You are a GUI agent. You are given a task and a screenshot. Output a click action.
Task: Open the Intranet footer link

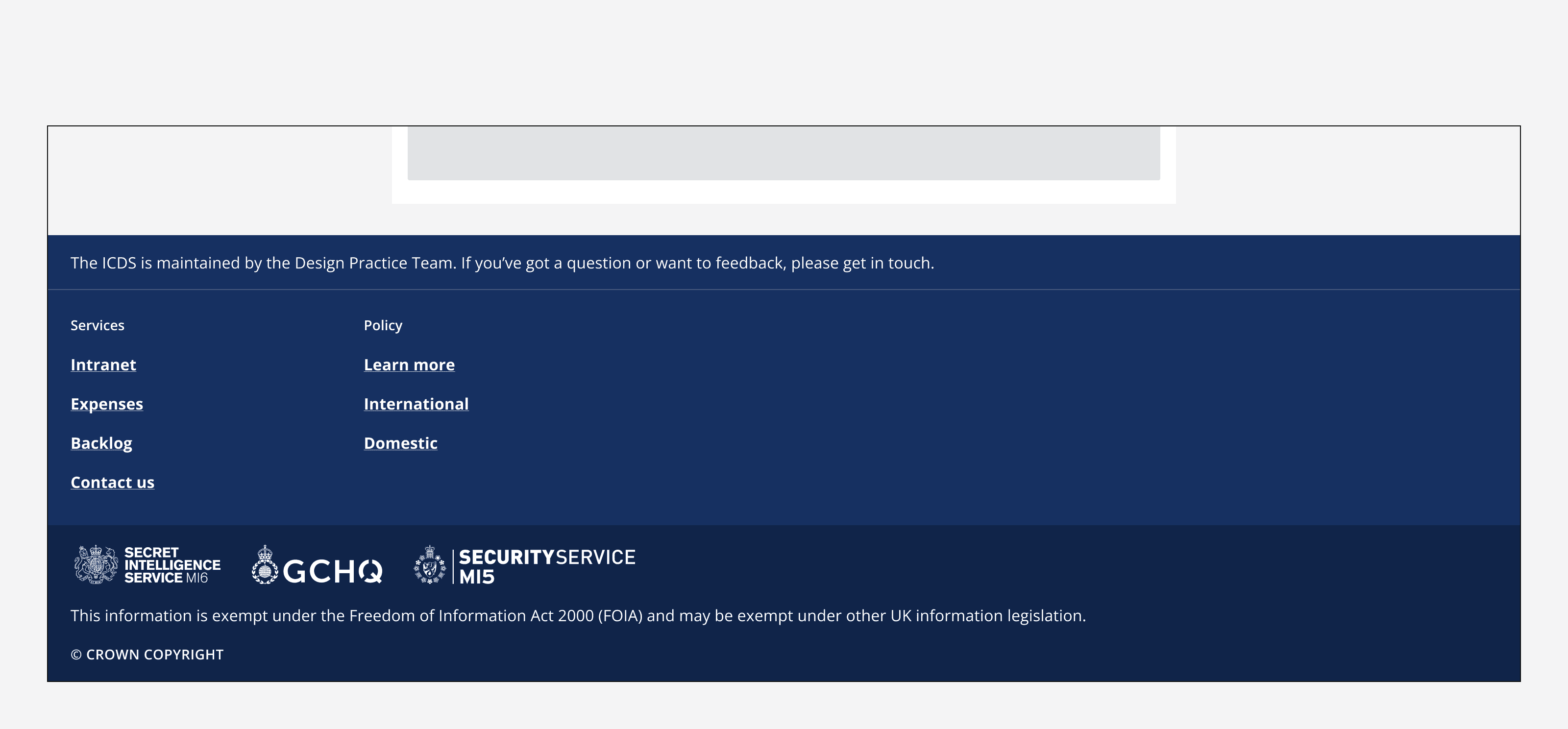pos(103,364)
